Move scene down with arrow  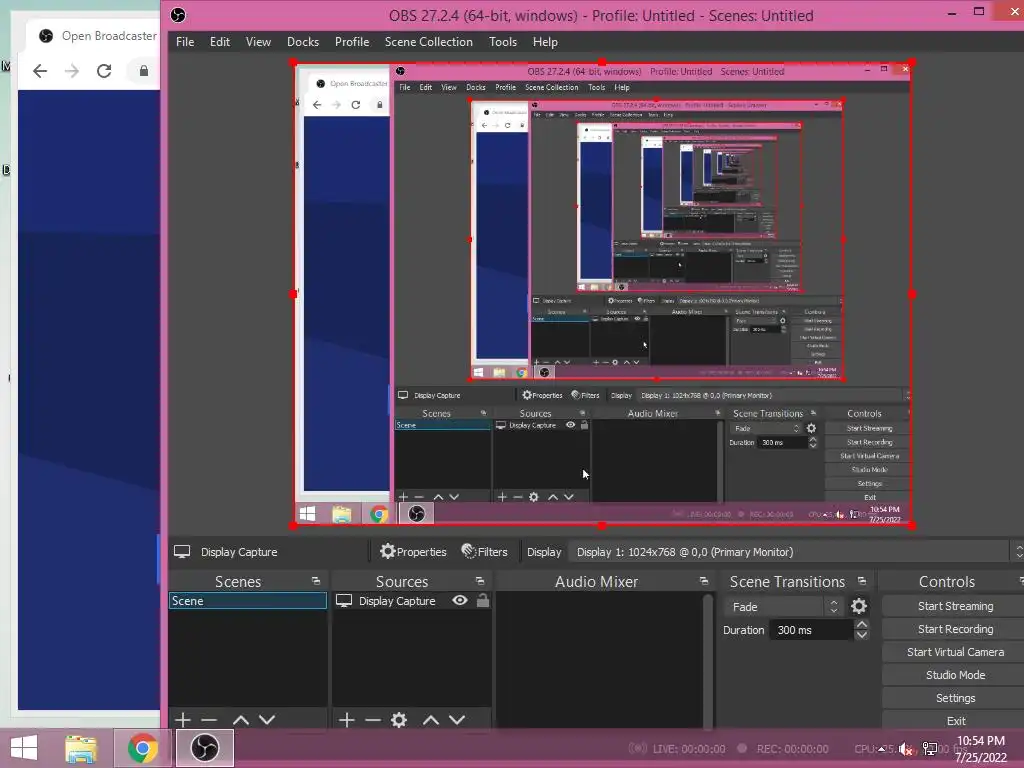pyautogui.click(x=267, y=720)
